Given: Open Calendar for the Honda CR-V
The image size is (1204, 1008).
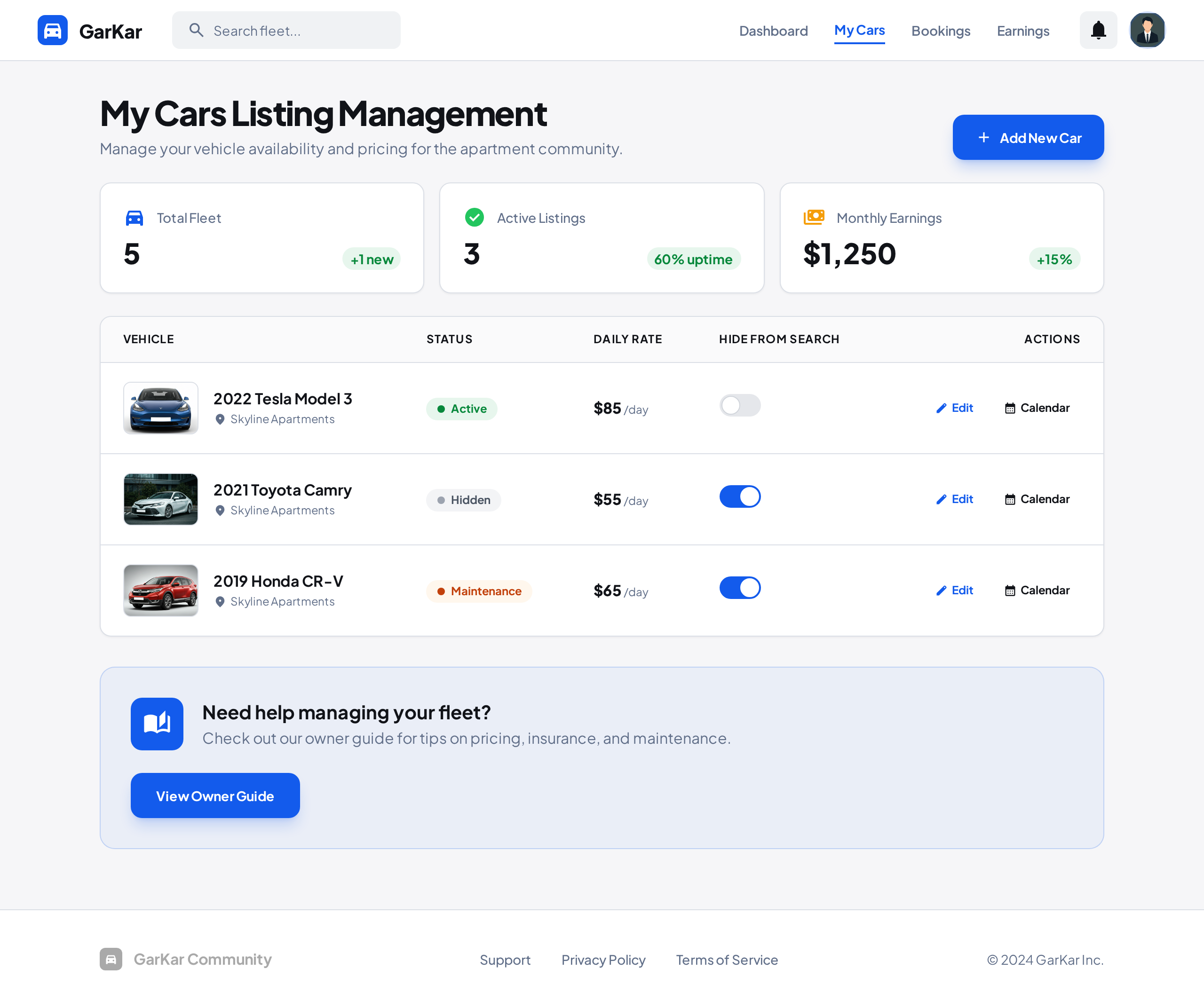Looking at the screenshot, I should (x=1037, y=590).
